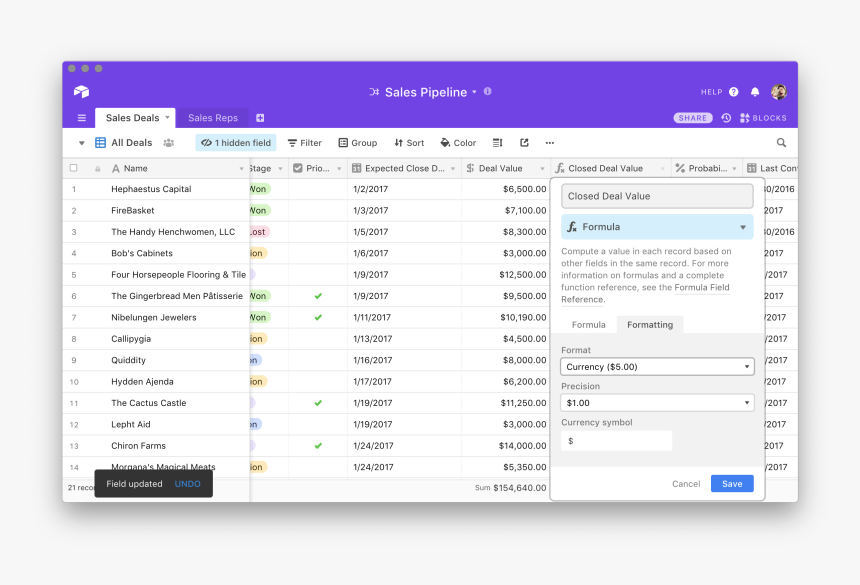Open the Blocks panel
This screenshot has width=860, height=585.
point(763,118)
